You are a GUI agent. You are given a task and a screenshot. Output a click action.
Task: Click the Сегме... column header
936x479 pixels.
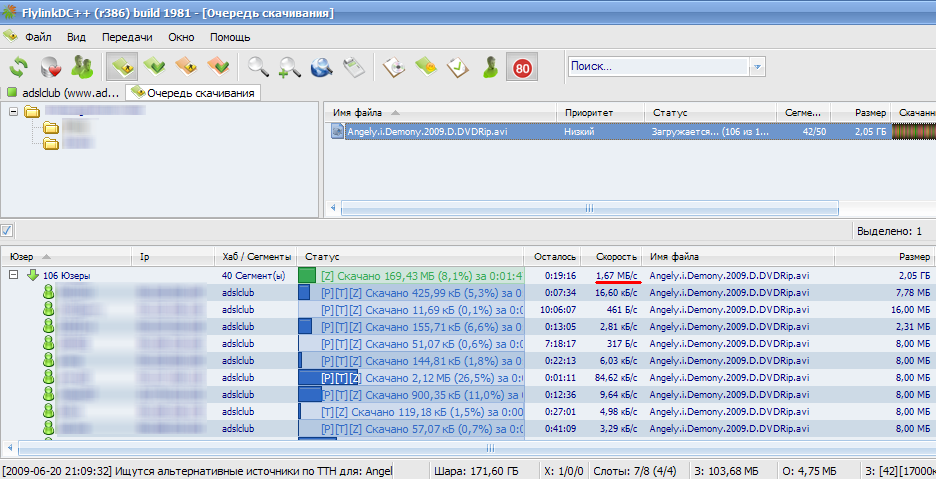point(803,112)
